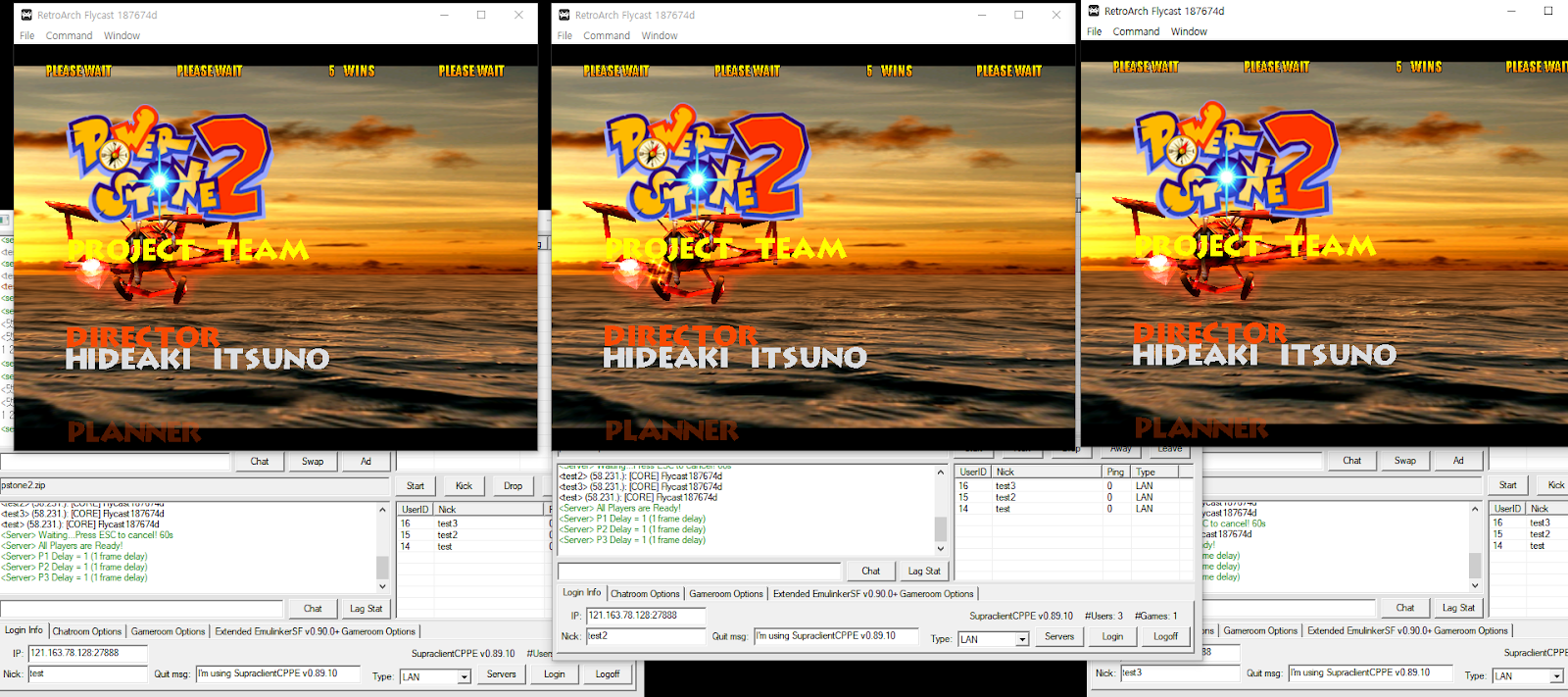Click Swap button in right client
Screen dimensions: 1568x697
(1405, 460)
